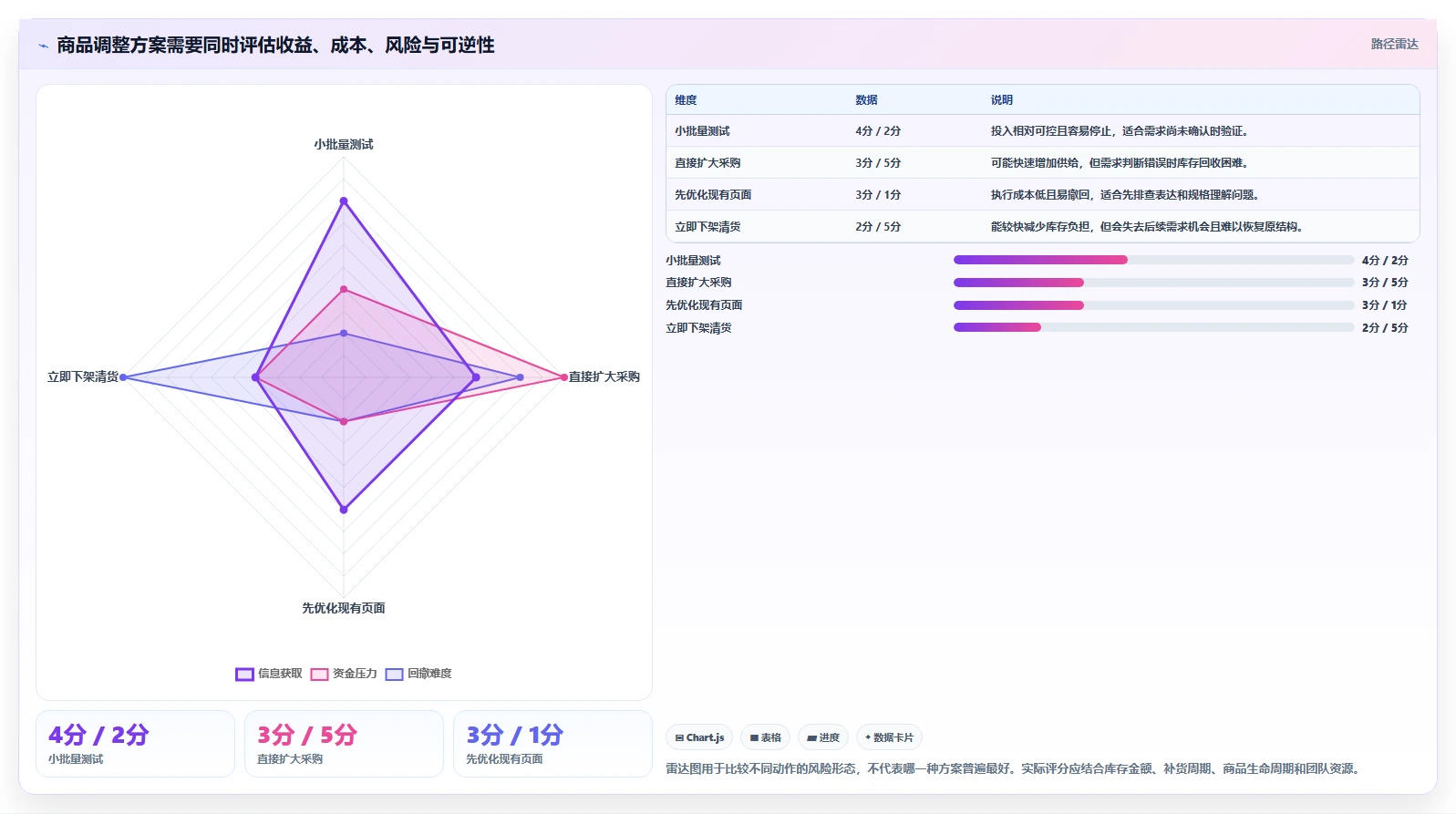Click the 资金压力 pink legend swatch
Screen dimensions: 1456x814
[319, 675]
